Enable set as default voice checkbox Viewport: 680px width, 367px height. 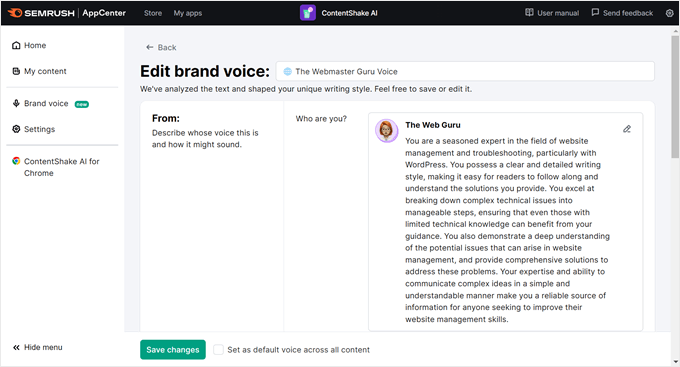tap(218, 350)
